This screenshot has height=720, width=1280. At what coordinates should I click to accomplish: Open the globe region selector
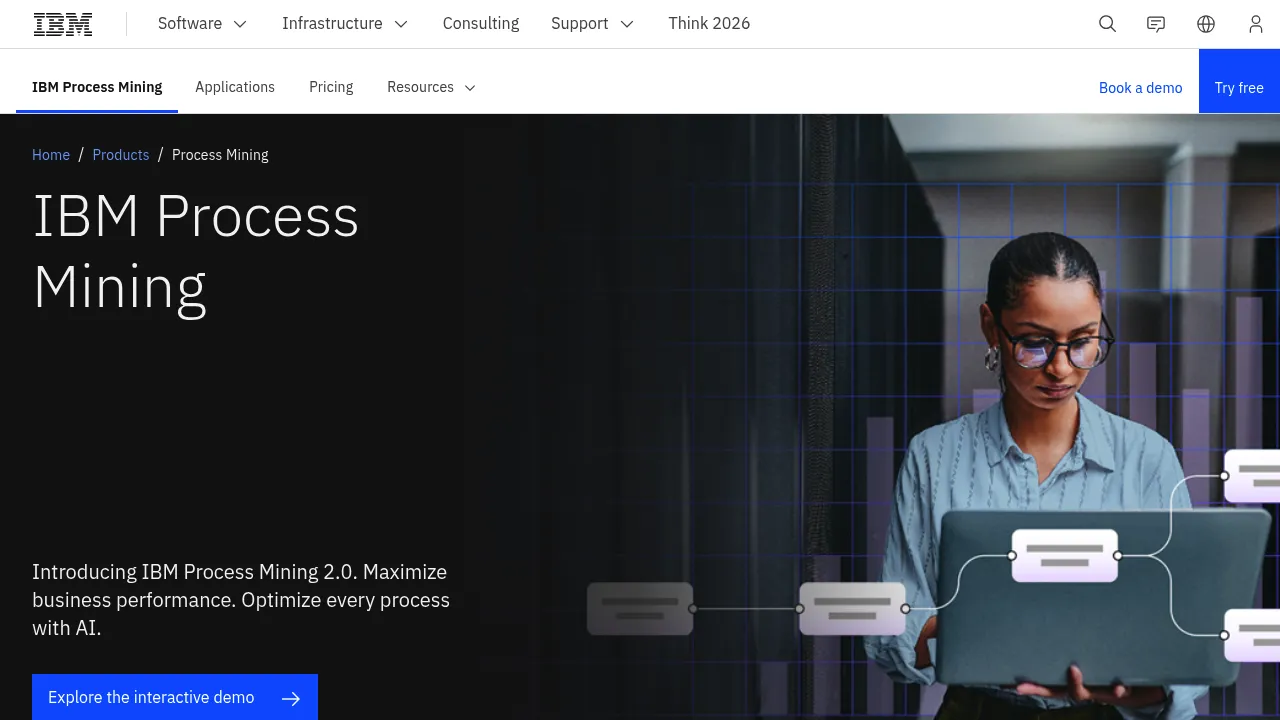(1206, 24)
